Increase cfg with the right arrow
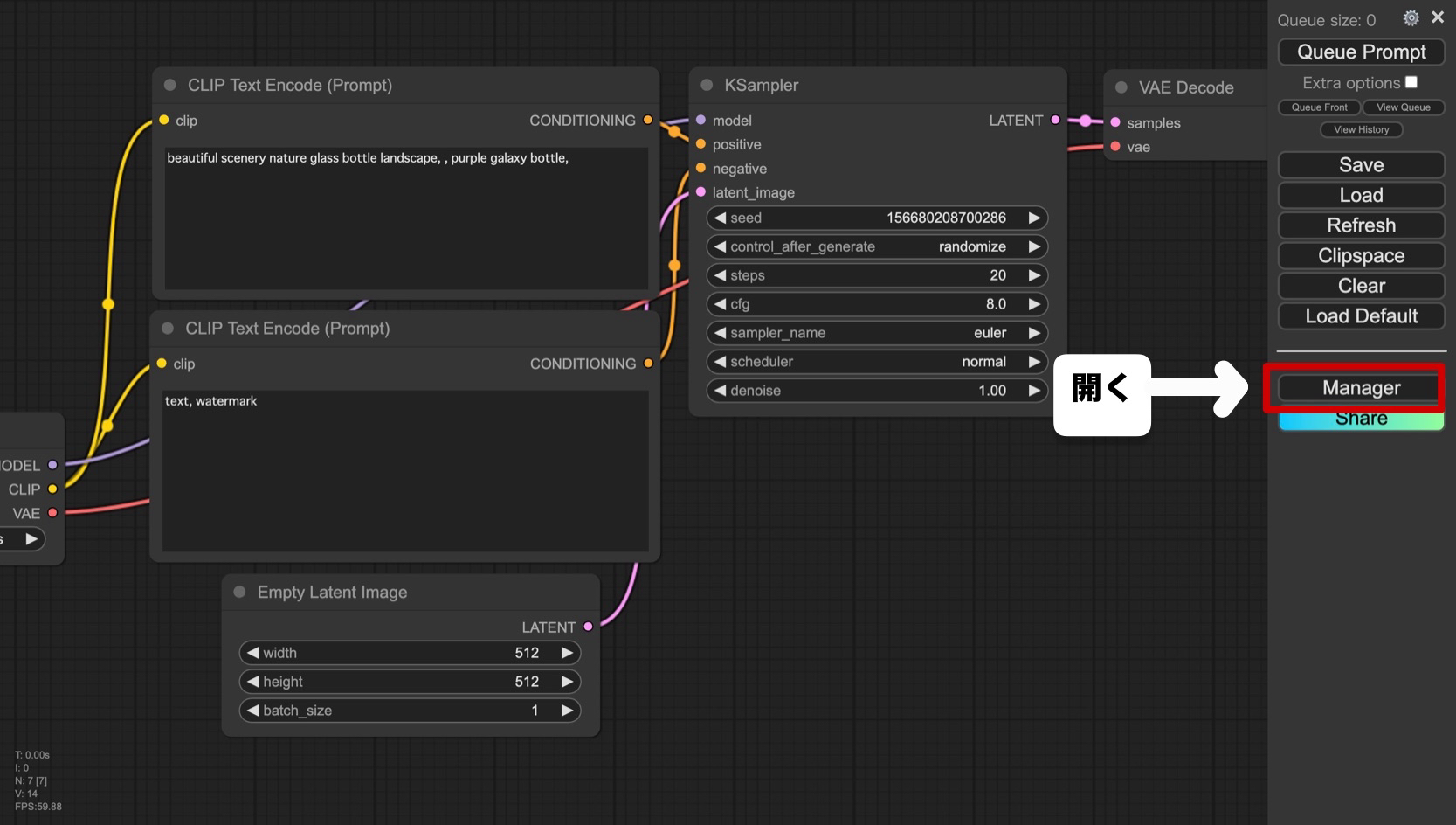 1034,304
